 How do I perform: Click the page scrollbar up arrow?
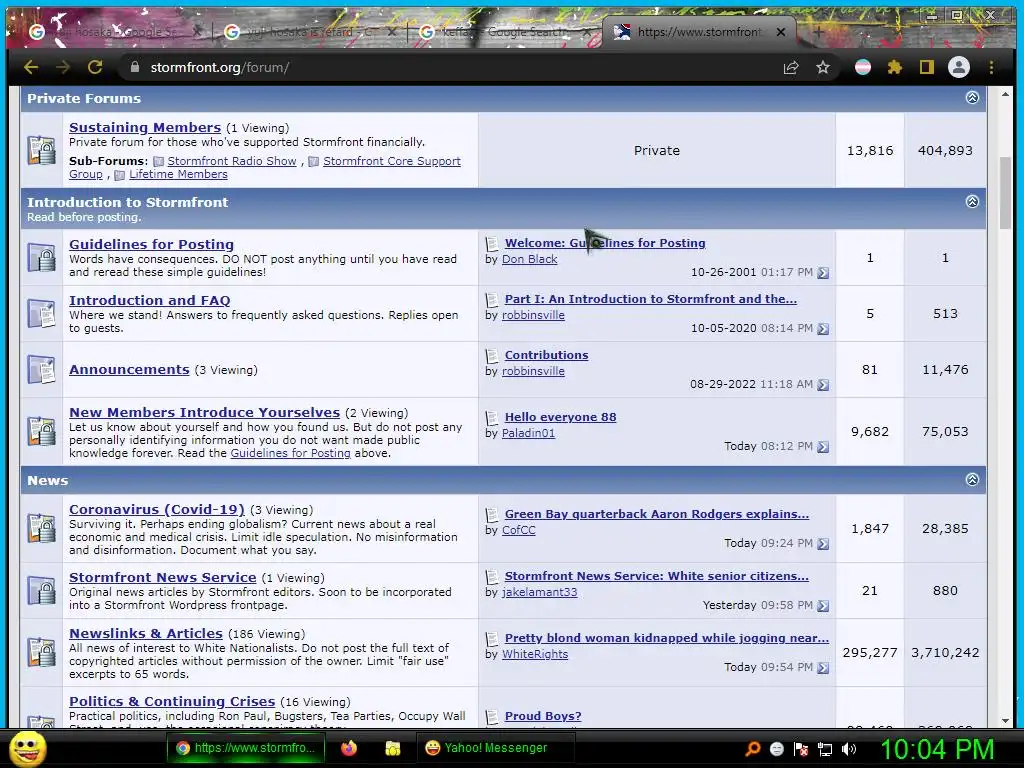point(1006,95)
